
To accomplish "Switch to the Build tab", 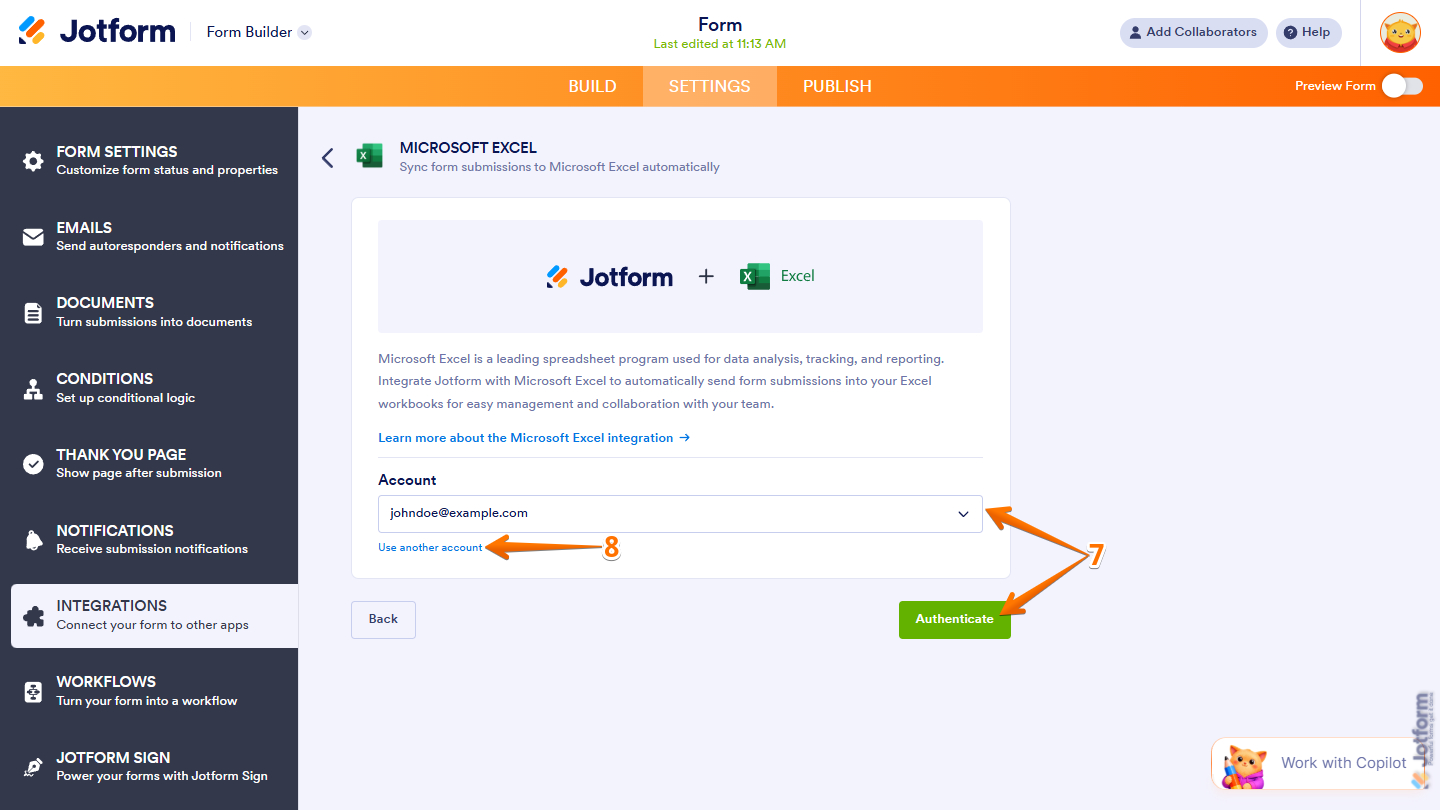I will click(x=592, y=86).
